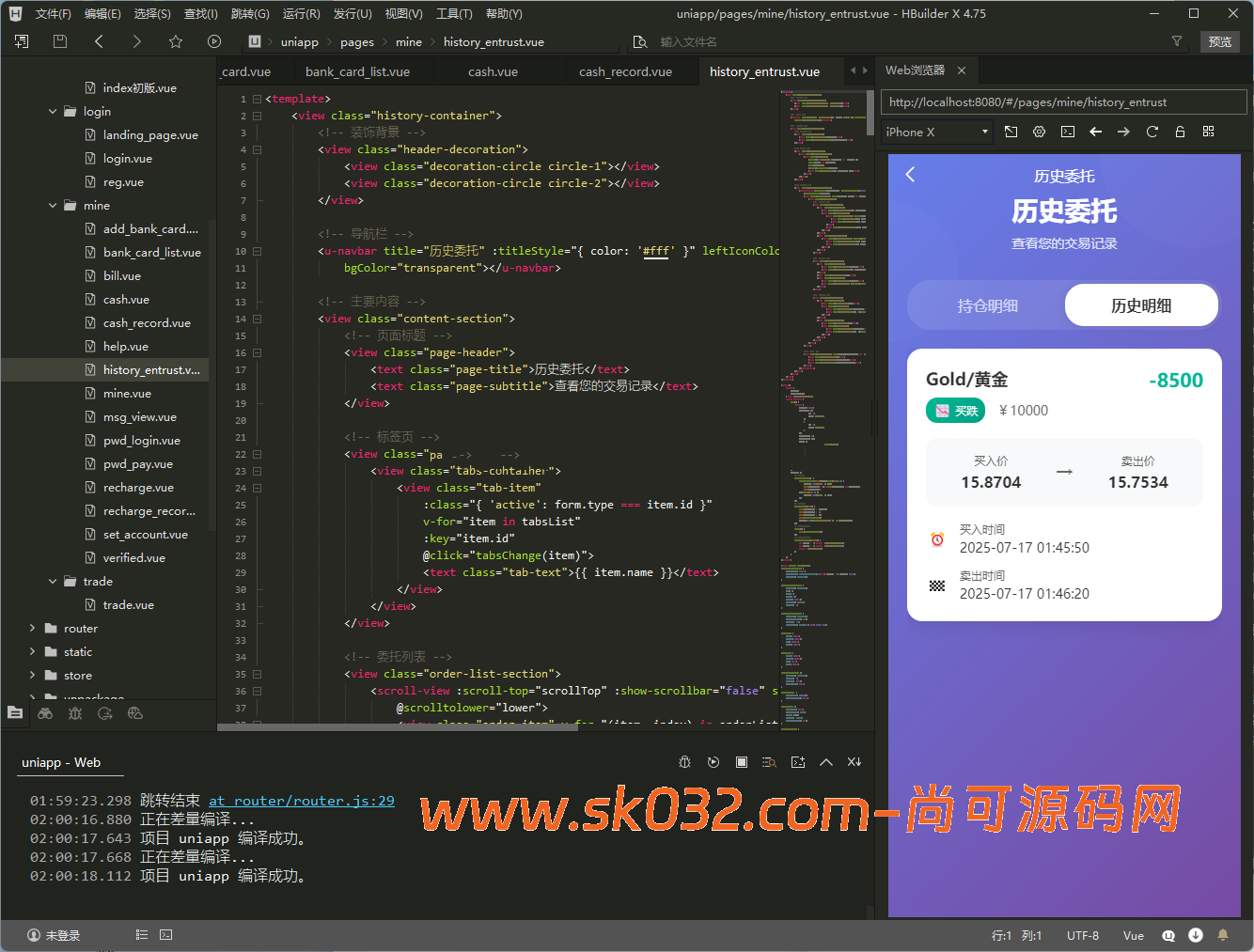Toggle the lock icon in the browser toolbar
This screenshot has width=1254, height=952.
tap(1180, 132)
